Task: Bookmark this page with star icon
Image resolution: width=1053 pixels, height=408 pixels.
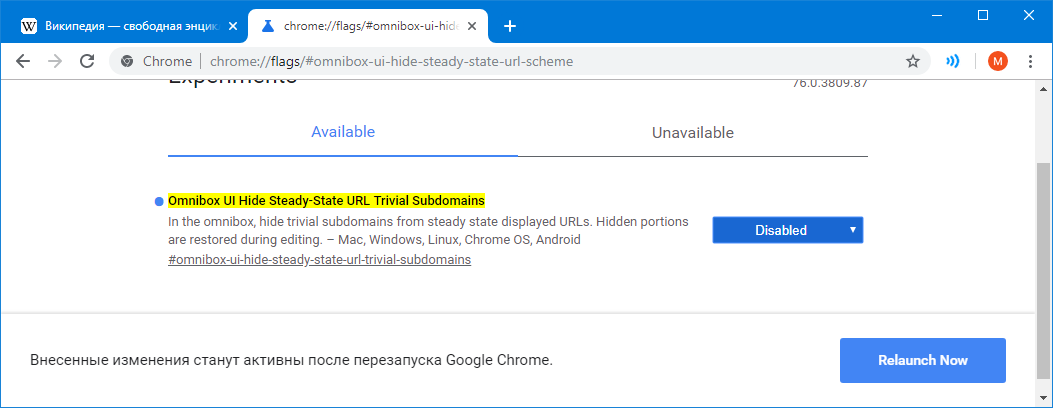Action: click(x=912, y=61)
